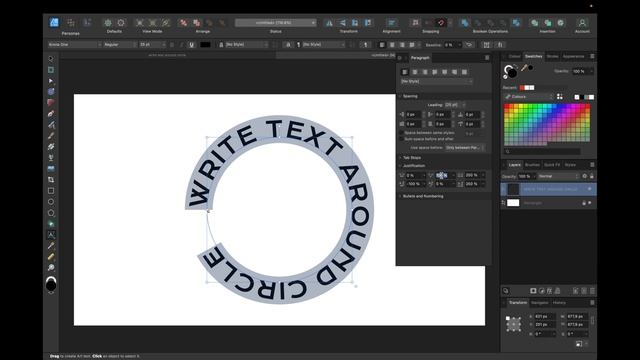Apply Boolean Divide operation
Screen dimensions: 640x360
(516, 23)
